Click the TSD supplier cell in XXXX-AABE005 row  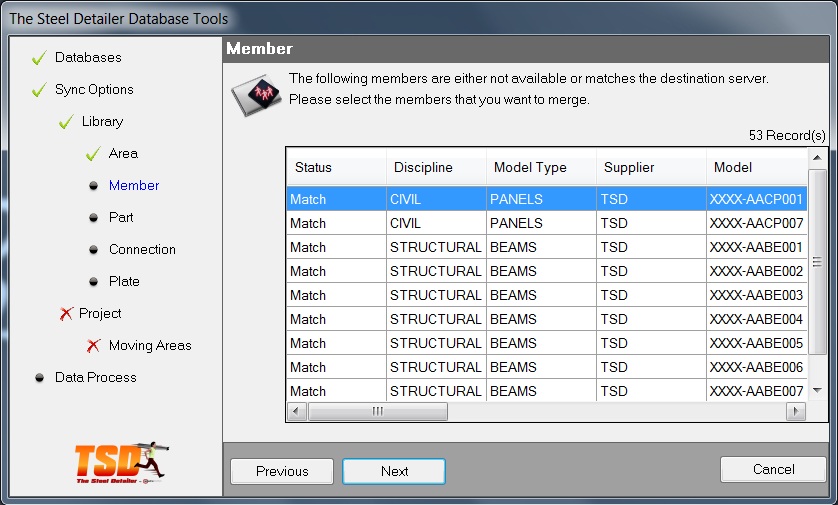point(651,343)
